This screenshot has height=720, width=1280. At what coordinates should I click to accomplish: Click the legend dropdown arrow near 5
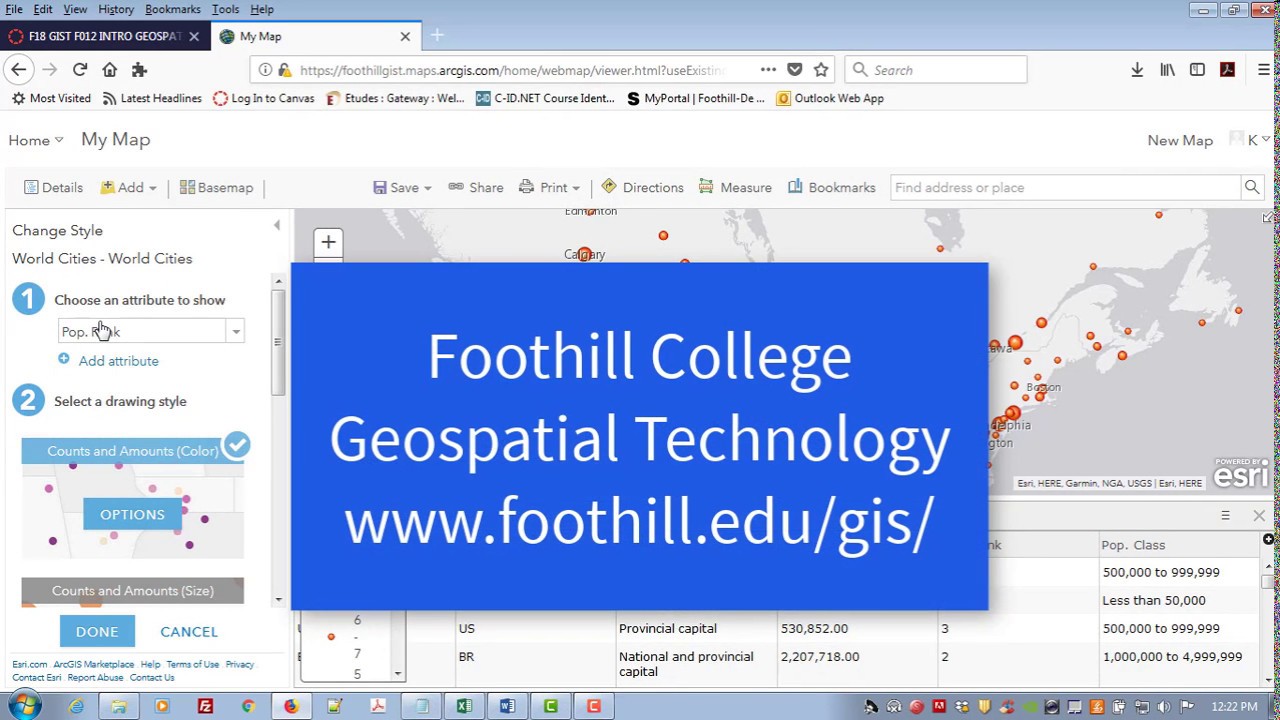point(397,674)
